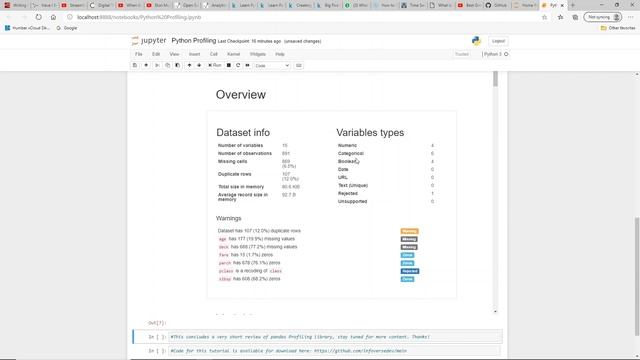Click the localhost address bar
640x360 pixels.
(x=302, y=17)
